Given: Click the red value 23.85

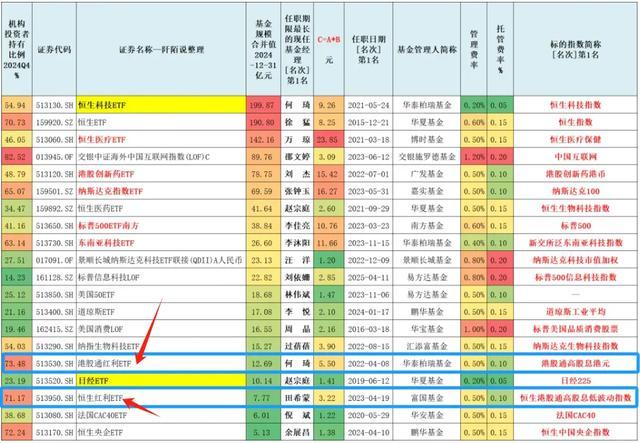Looking at the screenshot, I should [x=329, y=140].
